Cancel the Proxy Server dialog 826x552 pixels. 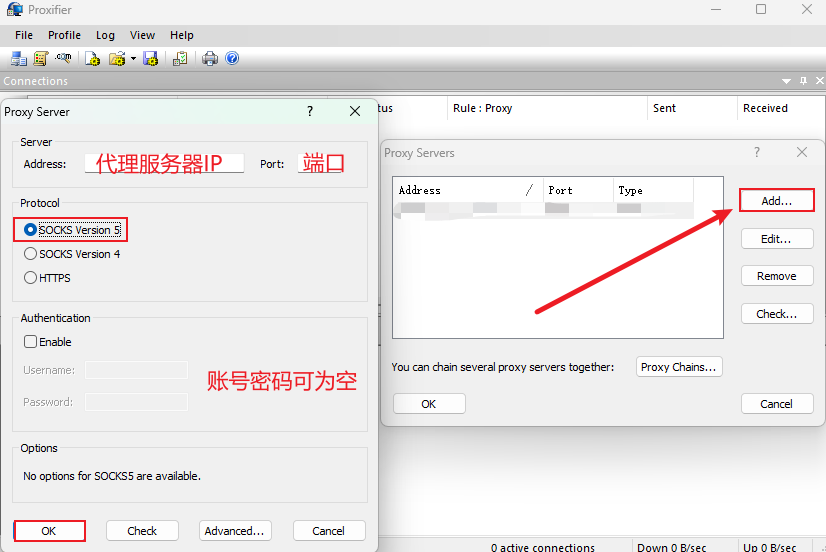(329, 531)
